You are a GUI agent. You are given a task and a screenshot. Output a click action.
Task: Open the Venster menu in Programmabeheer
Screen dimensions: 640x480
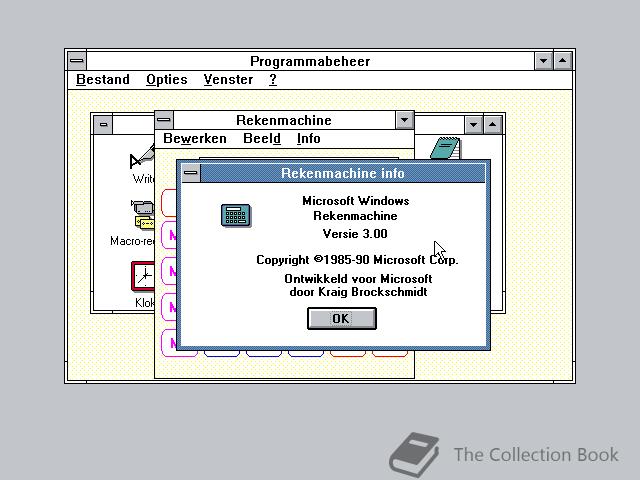pyautogui.click(x=228, y=79)
